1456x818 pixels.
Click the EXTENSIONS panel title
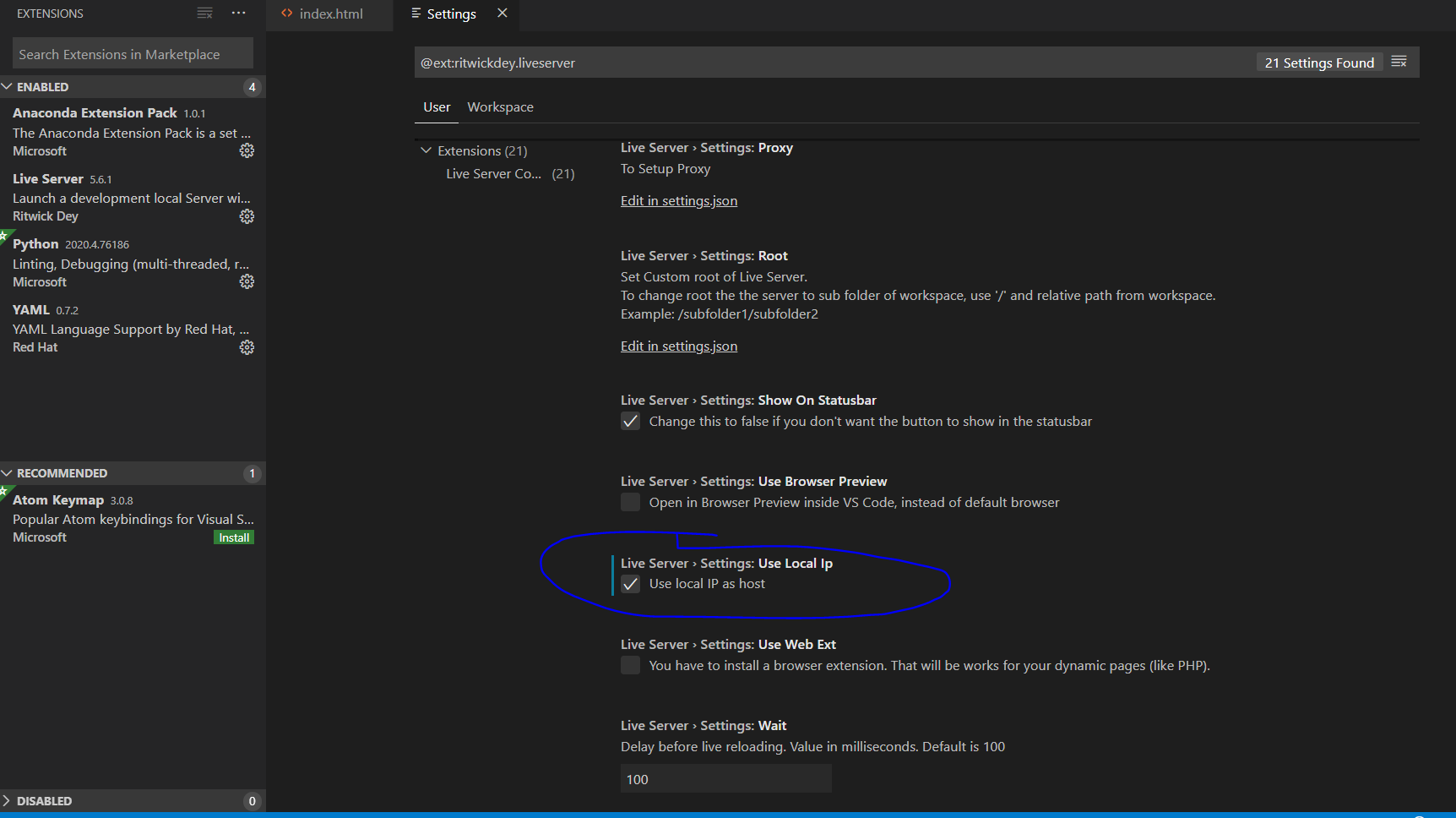pyautogui.click(x=50, y=14)
